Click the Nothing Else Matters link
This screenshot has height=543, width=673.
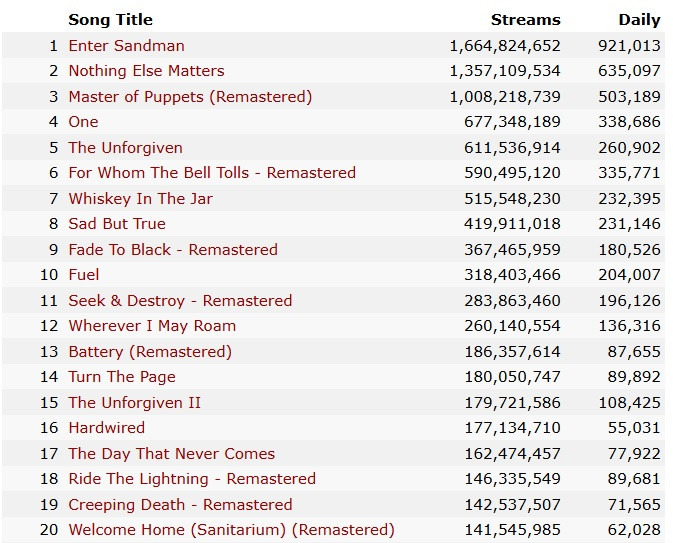(x=146, y=71)
